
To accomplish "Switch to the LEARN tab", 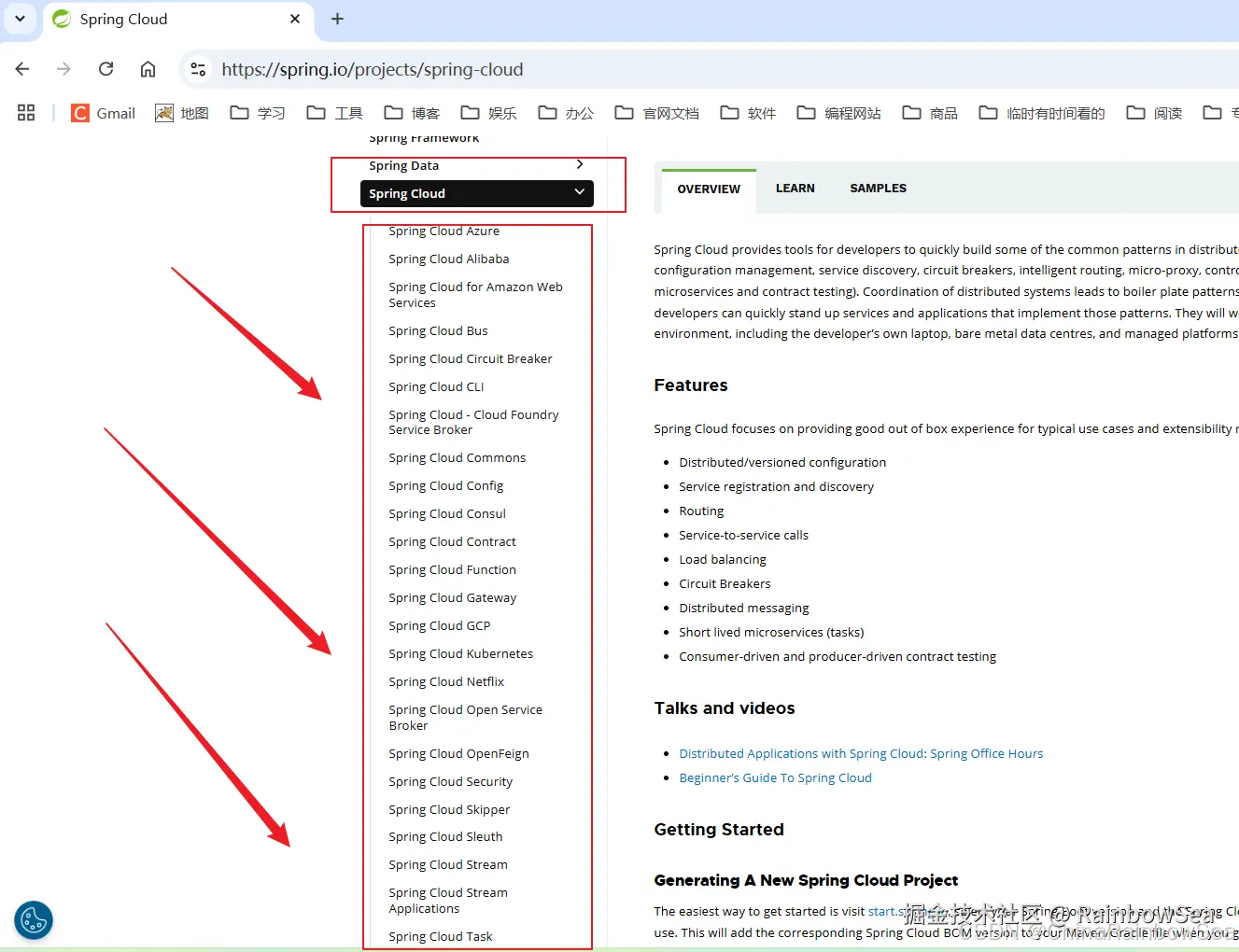I will [795, 188].
